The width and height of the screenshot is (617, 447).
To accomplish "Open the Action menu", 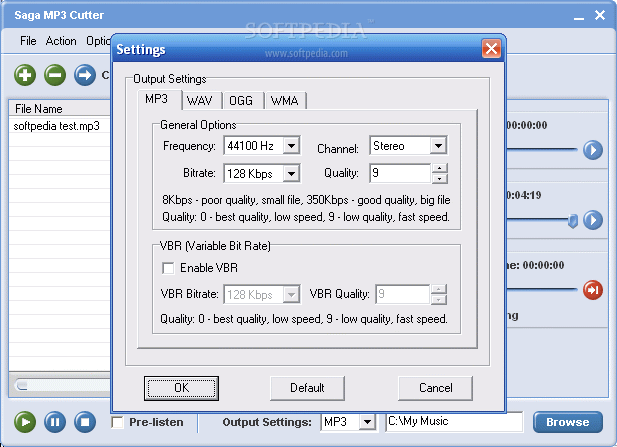I will 61,41.
